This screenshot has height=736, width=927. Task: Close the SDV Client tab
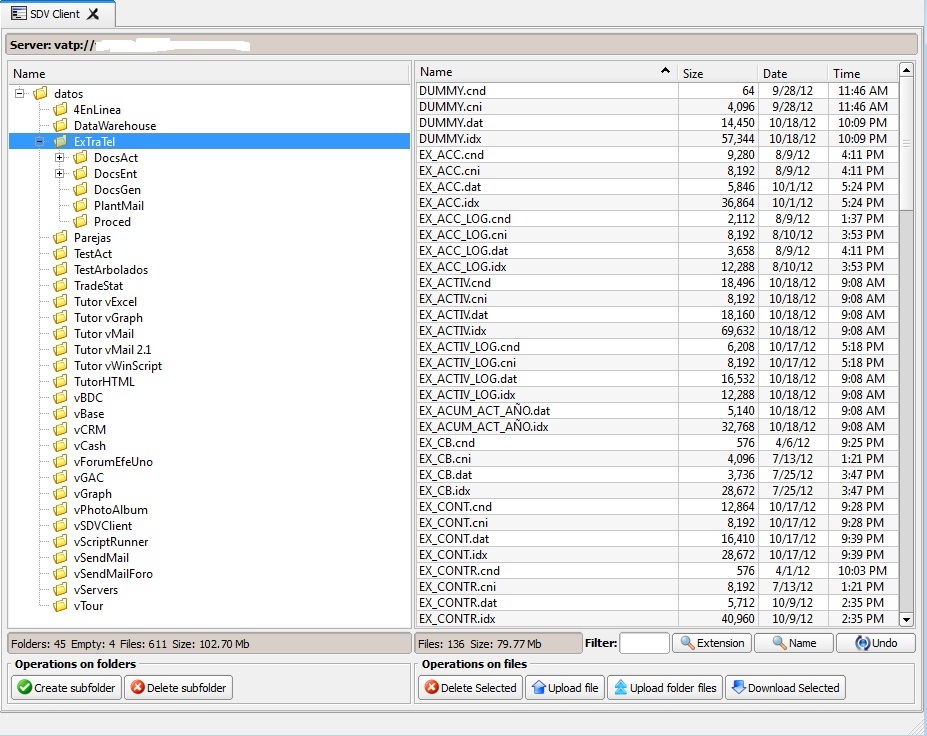pos(93,14)
